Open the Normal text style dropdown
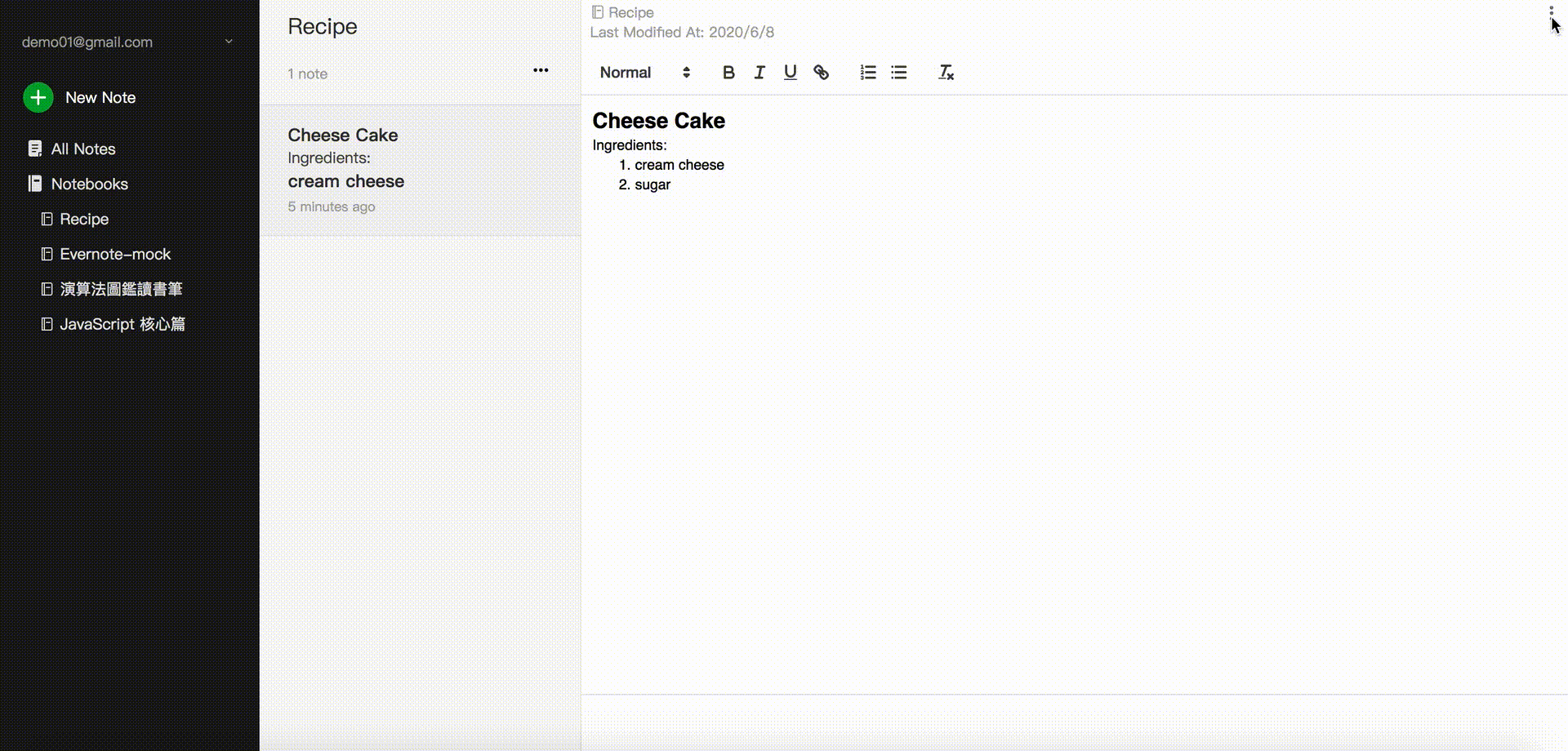The image size is (1568, 751). pyautogui.click(x=645, y=73)
